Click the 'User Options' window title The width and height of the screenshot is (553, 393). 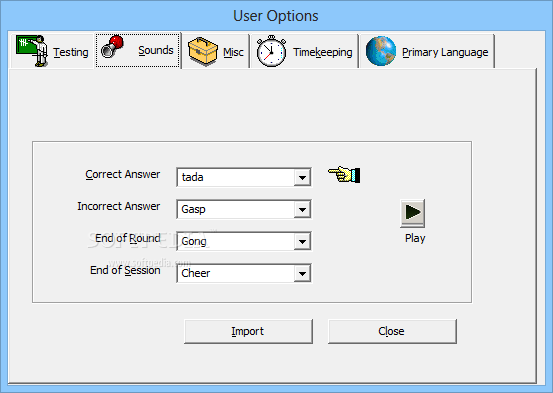pyautogui.click(x=276, y=16)
